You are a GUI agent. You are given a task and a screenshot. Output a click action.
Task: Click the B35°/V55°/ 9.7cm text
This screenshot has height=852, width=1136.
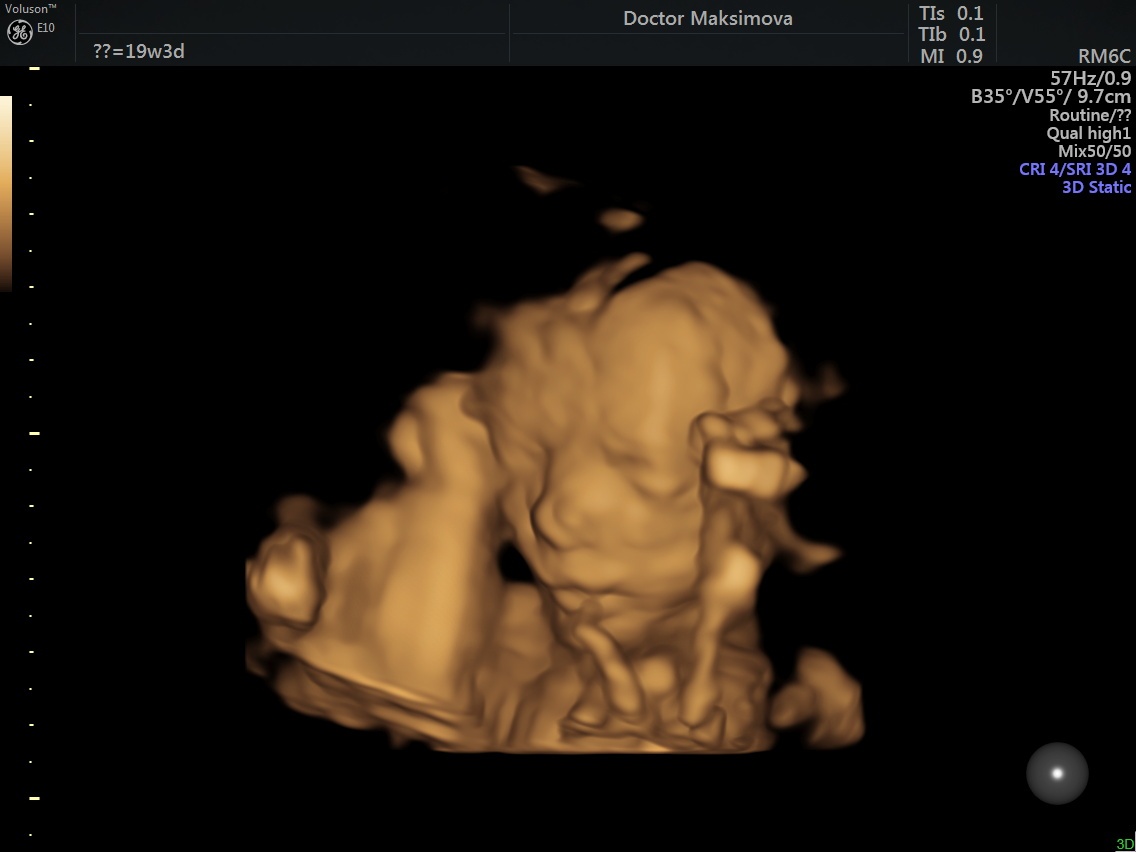click(x=1051, y=96)
